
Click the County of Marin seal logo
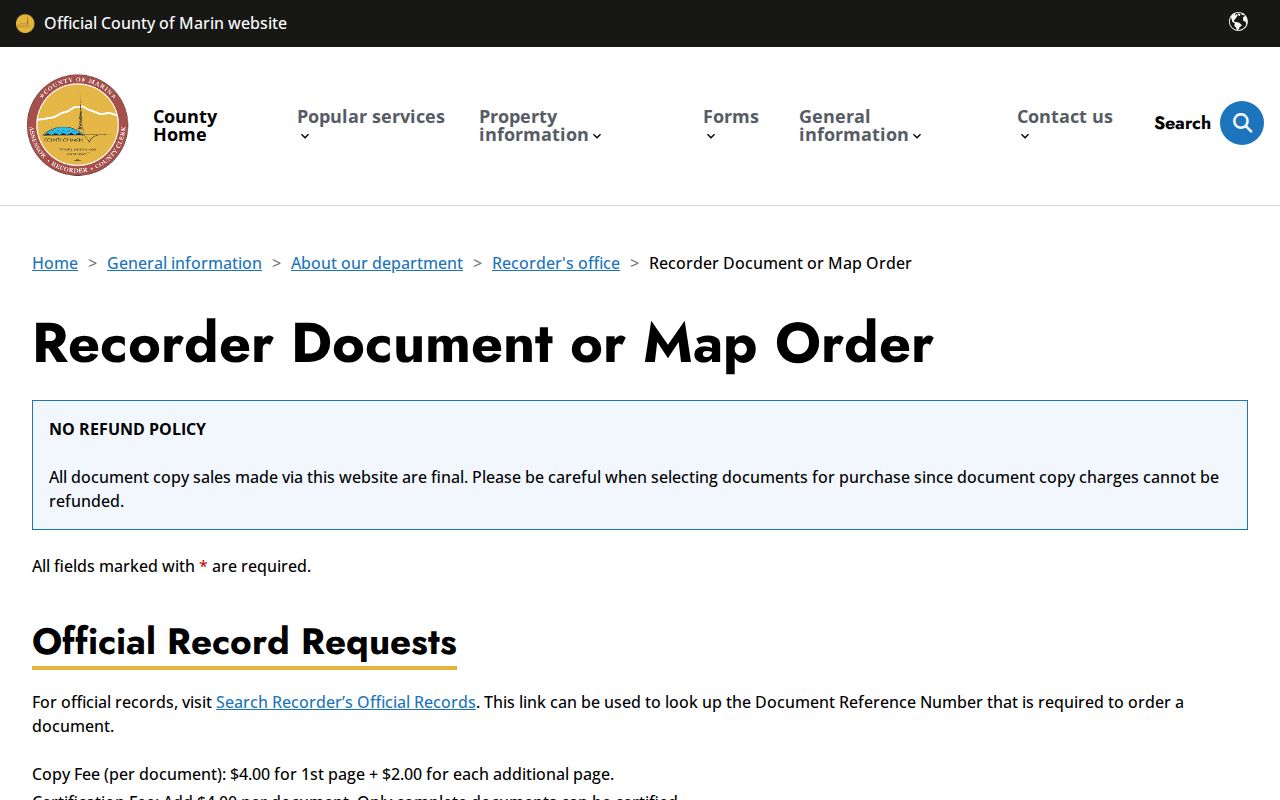point(78,125)
